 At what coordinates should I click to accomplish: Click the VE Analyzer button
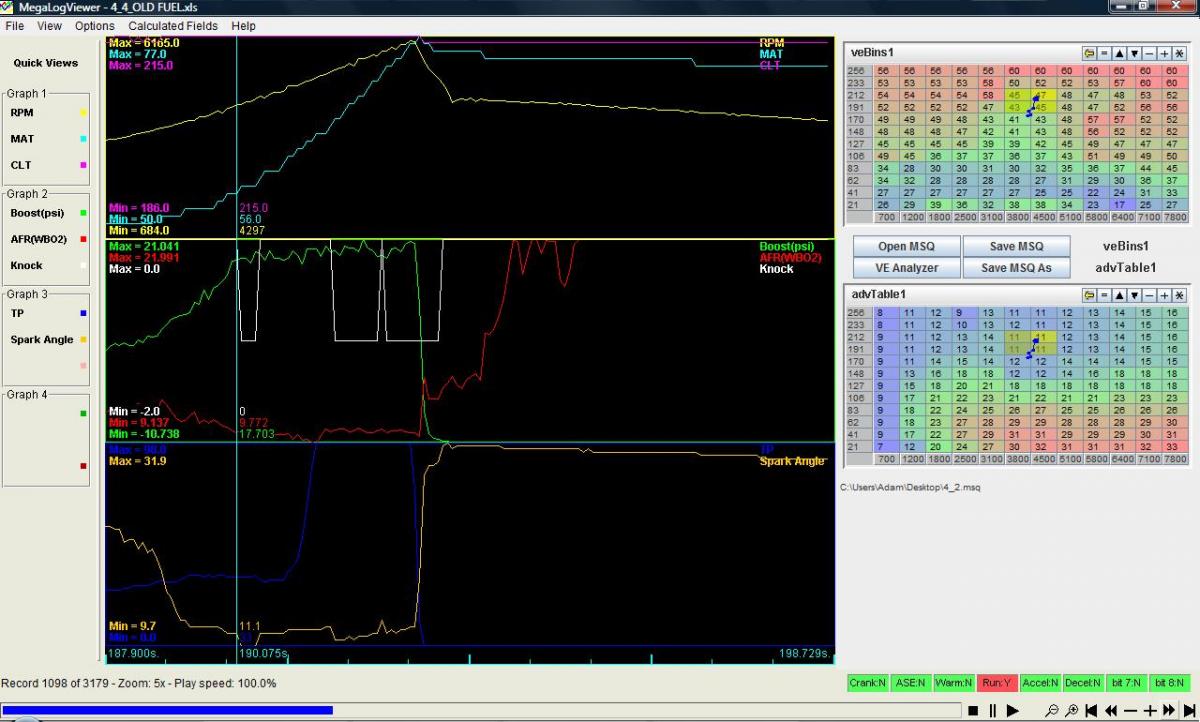906,268
